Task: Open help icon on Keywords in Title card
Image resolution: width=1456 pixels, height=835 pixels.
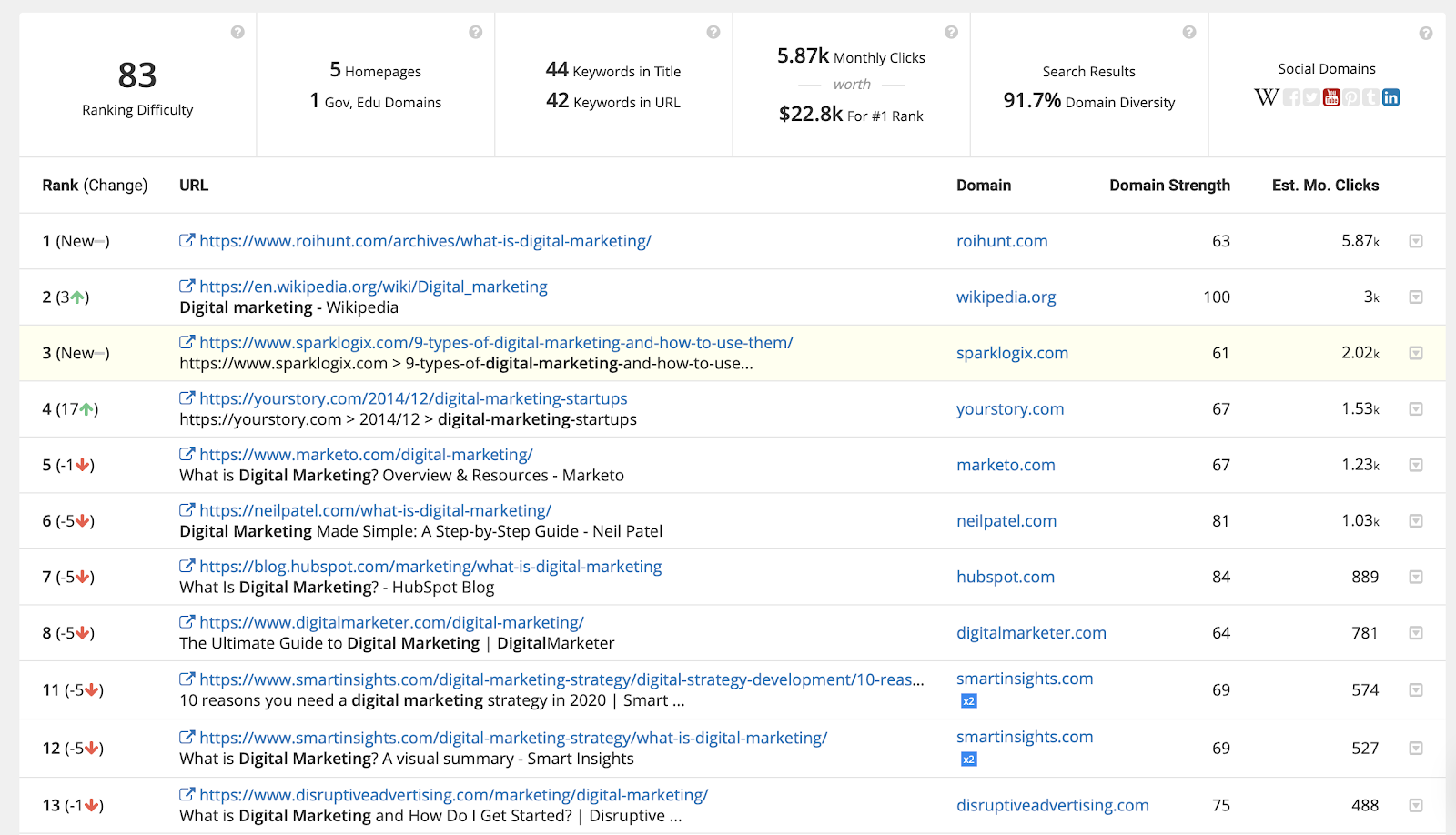Action: click(713, 32)
